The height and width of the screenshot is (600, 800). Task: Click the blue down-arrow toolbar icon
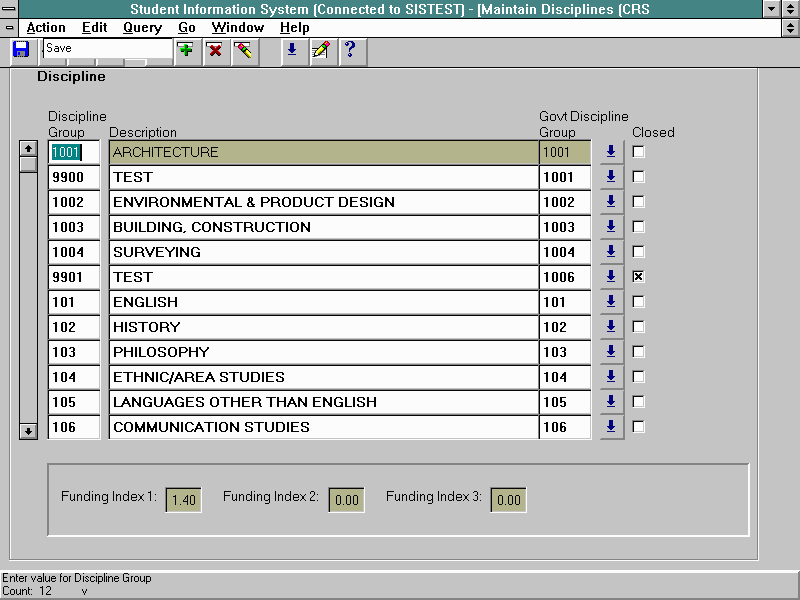[x=292, y=49]
